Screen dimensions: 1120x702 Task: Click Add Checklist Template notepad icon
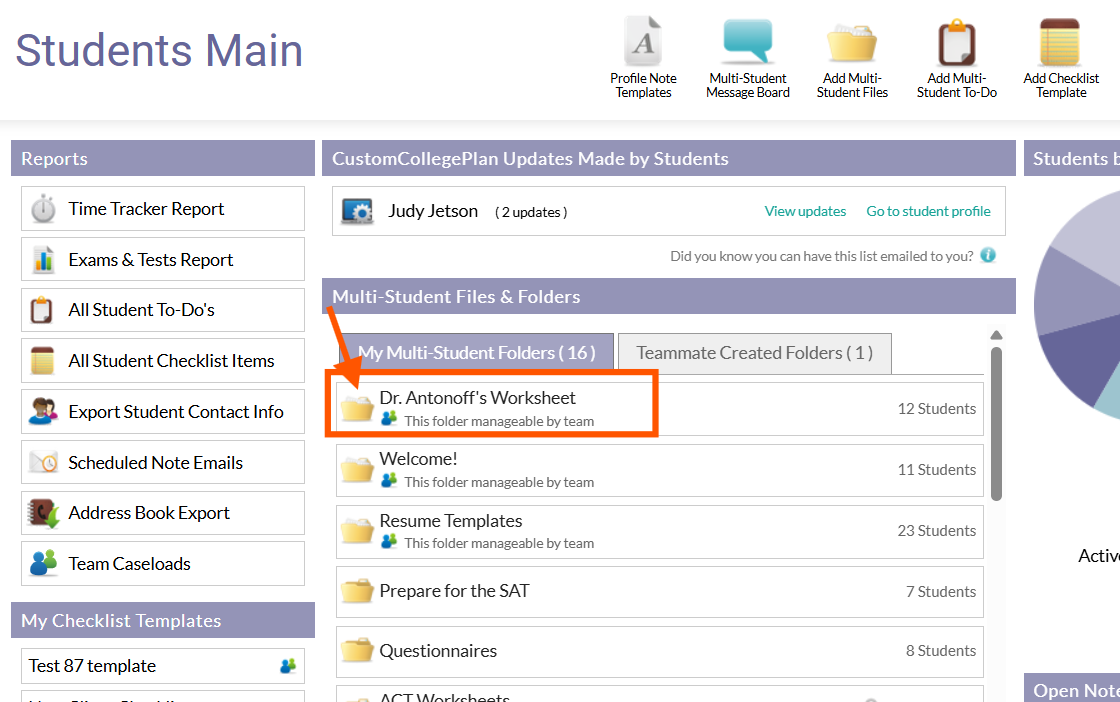(1060, 43)
